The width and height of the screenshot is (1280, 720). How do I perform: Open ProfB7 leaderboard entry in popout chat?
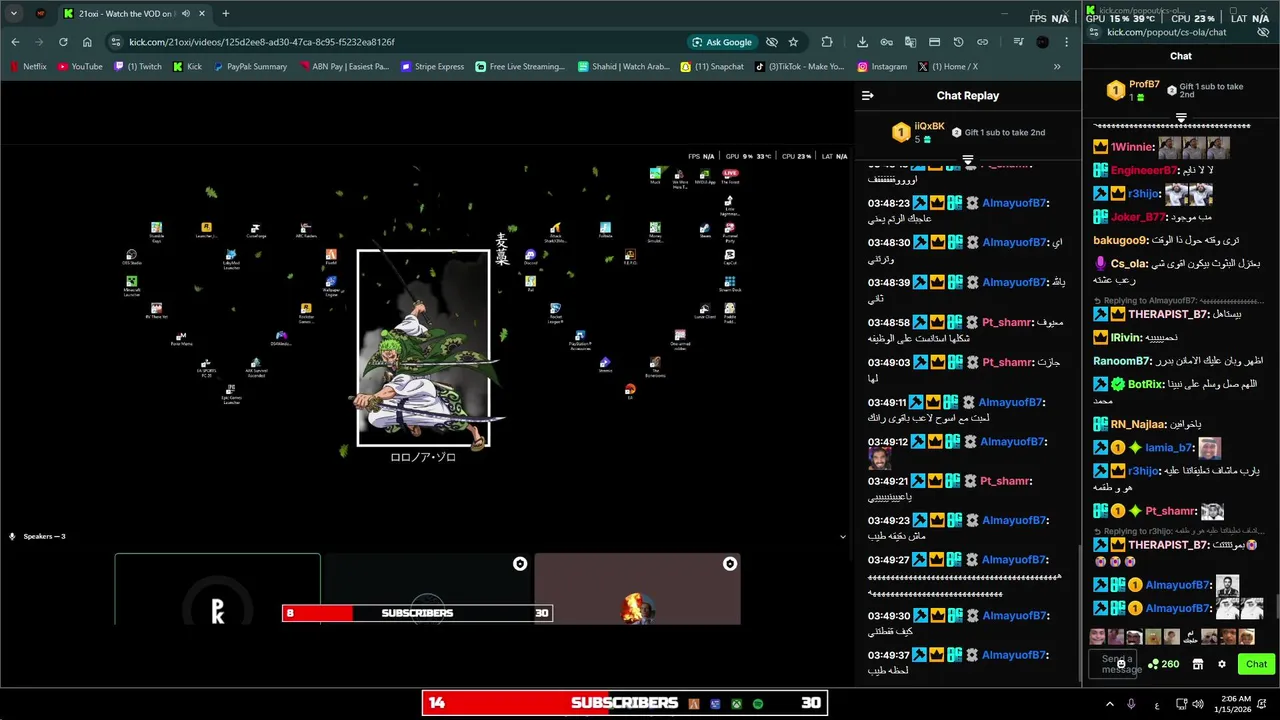1132,90
